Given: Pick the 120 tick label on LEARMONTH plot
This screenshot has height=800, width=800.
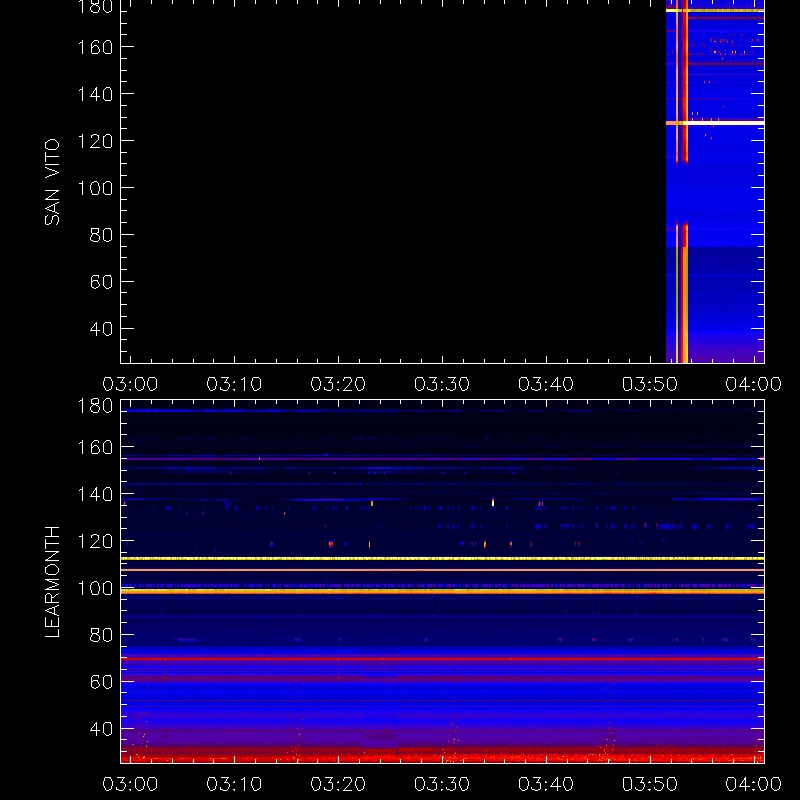Looking at the screenshot, I should click(95, 541).
